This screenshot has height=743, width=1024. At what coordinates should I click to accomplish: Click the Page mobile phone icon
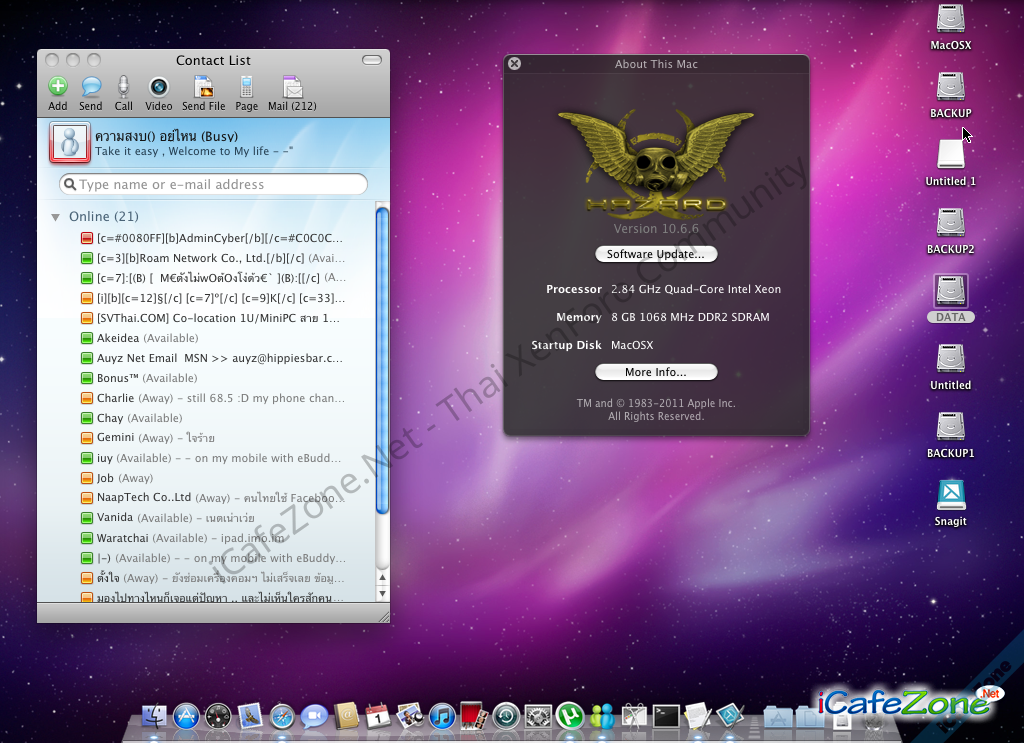pyautogui.click(x=246, y=88)
